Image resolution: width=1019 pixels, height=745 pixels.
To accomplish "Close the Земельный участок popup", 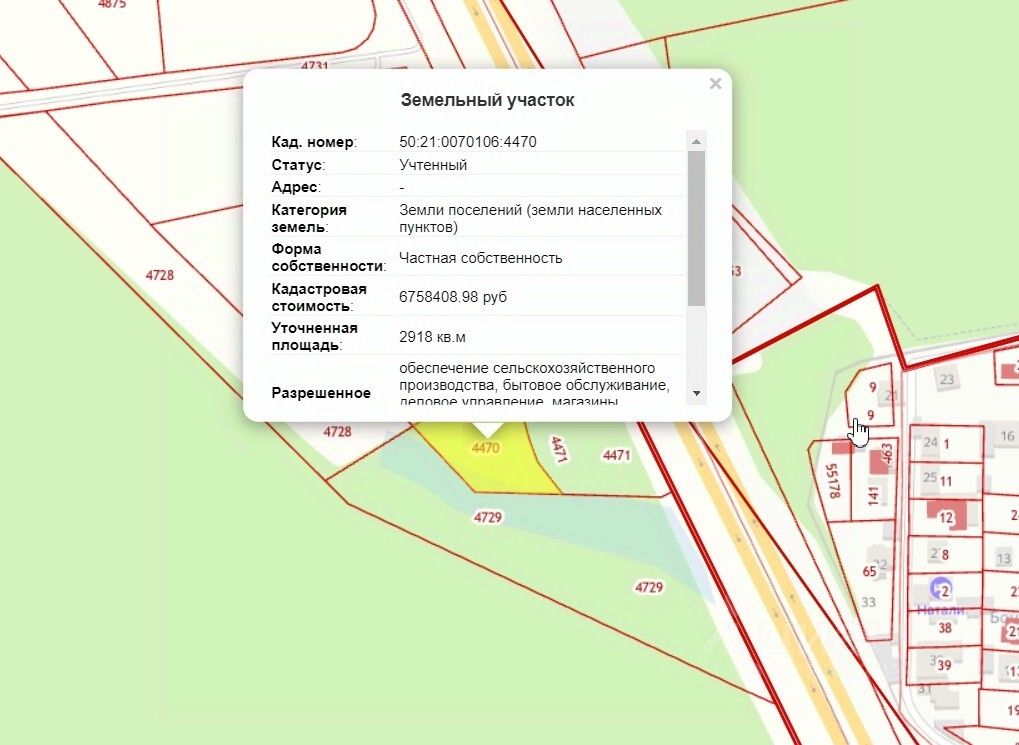I will pos(716,84).
